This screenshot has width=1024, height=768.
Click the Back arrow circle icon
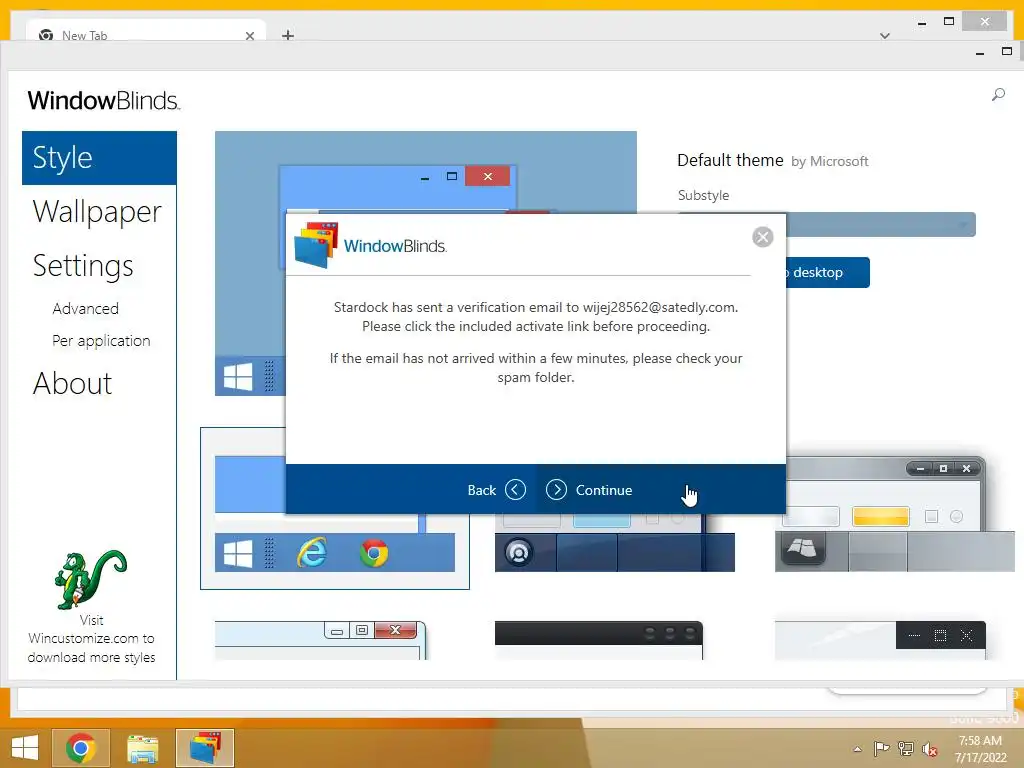click(515, 490)
